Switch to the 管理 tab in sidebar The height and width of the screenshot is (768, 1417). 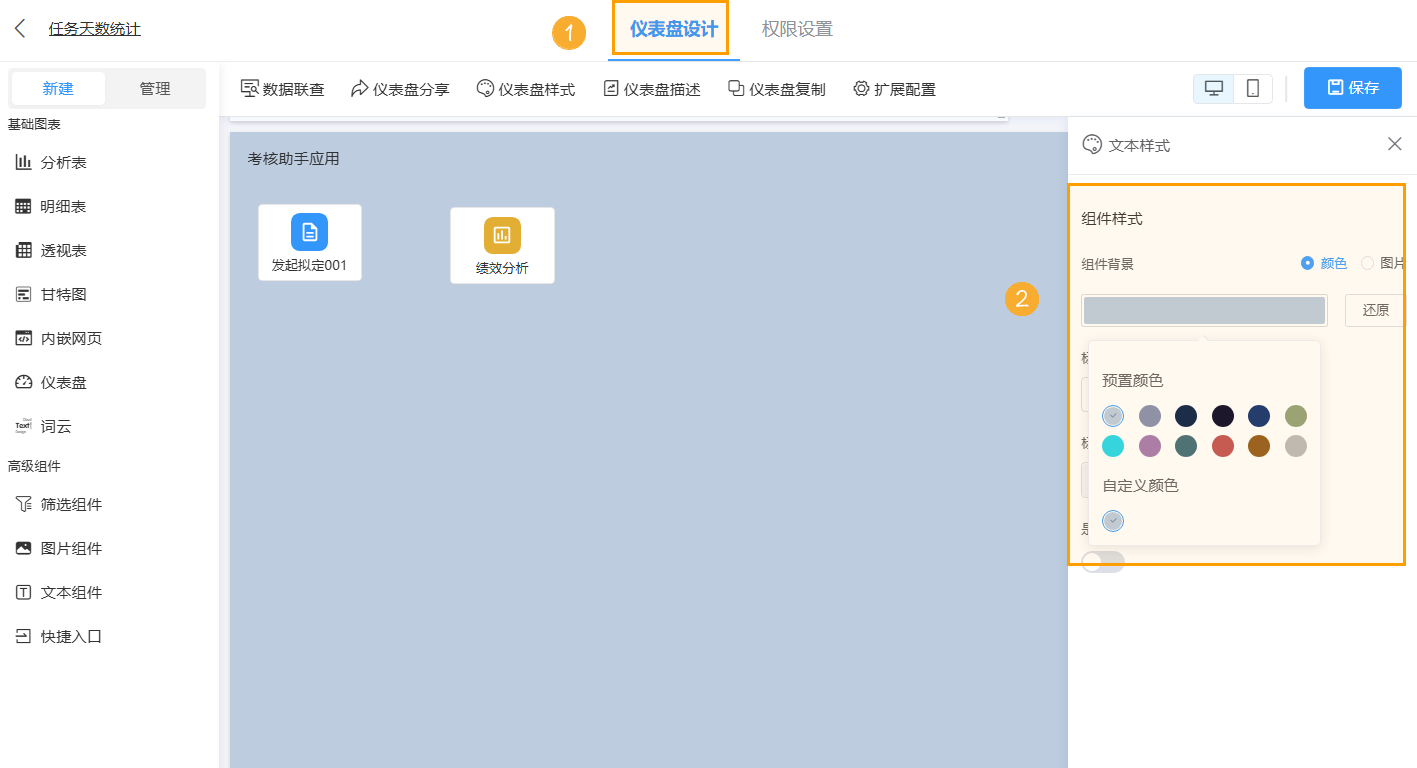[x=156, y=88]
